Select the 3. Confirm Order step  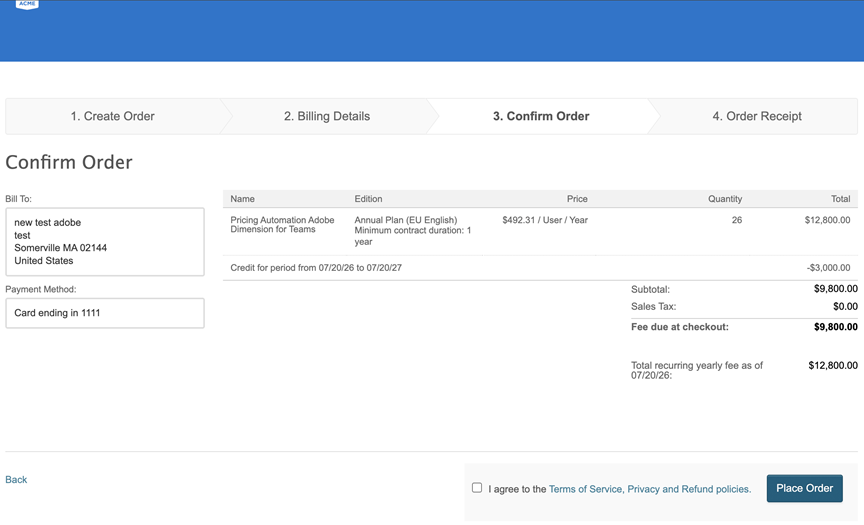click(x=541, y=116)
